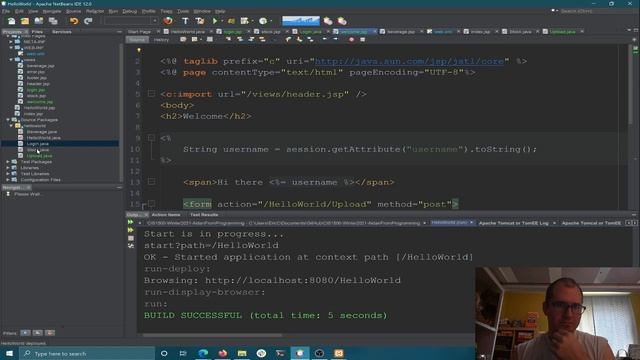Collapse the views folder node
The width and height of the screenshot is (640, 360).
point(11,60)
